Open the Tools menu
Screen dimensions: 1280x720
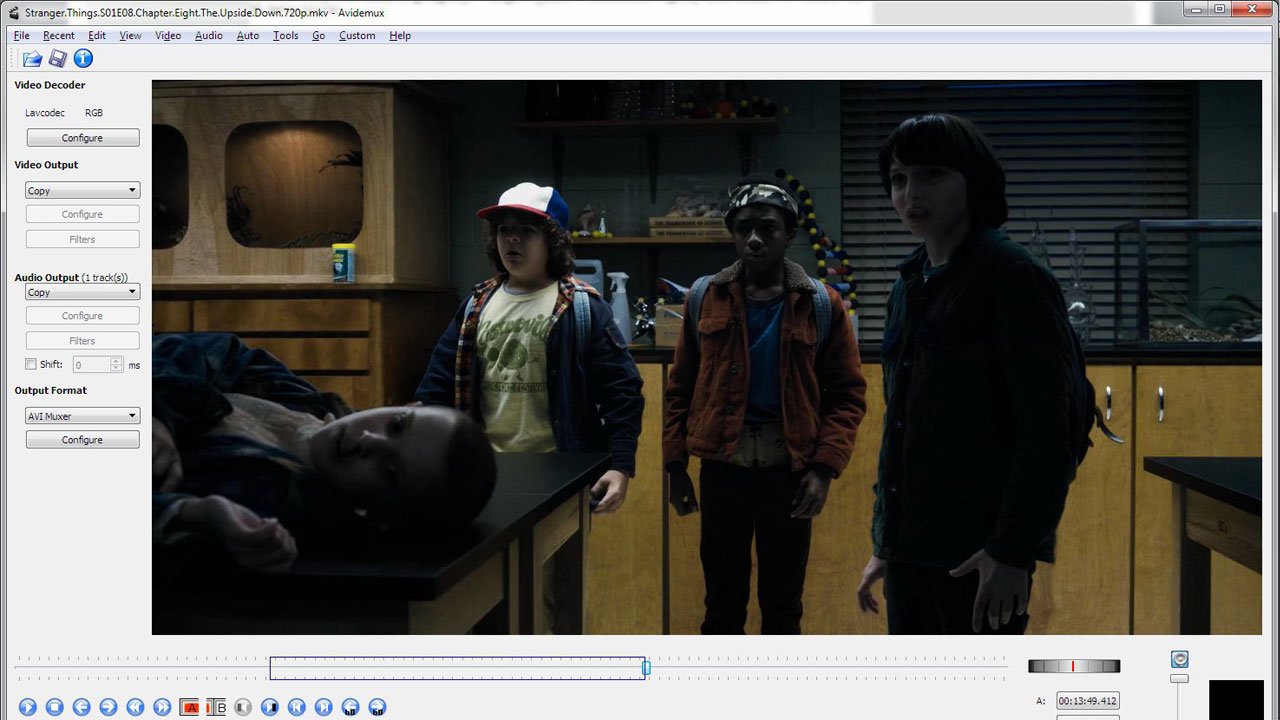(x=285, y=35)
